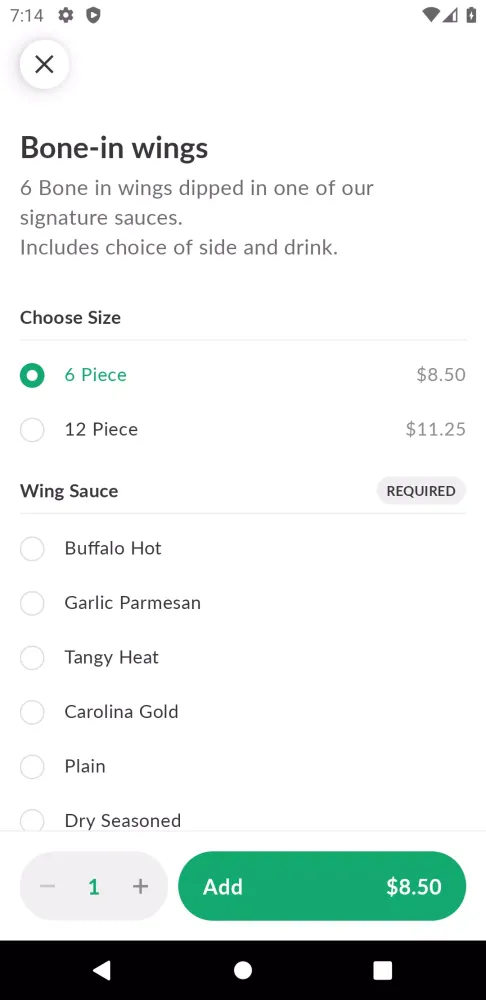Open Android back navigation triangle
The width and height of the screenshot is (486, 1000).
(102, 970)
